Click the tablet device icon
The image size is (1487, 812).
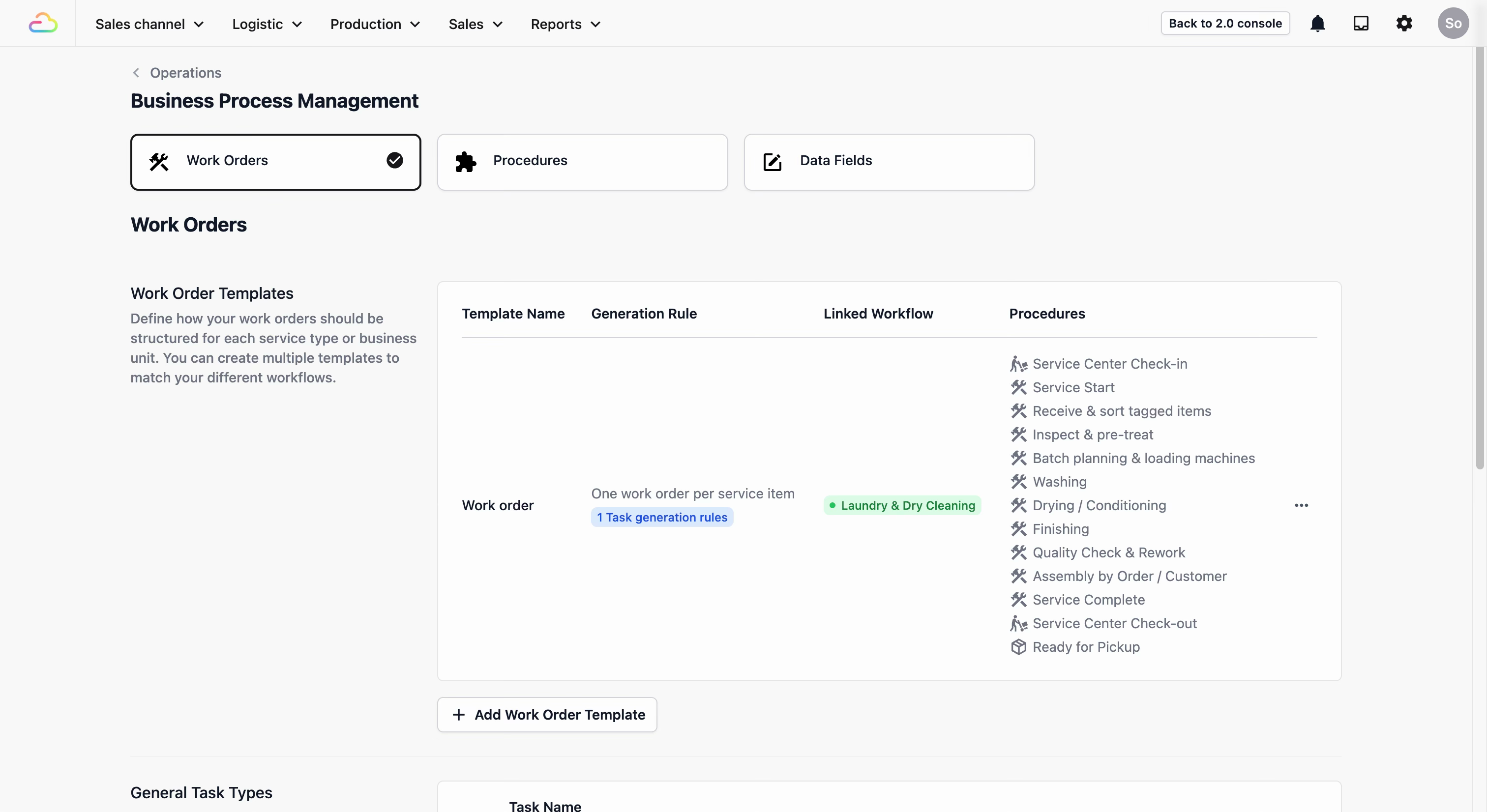1361,24
